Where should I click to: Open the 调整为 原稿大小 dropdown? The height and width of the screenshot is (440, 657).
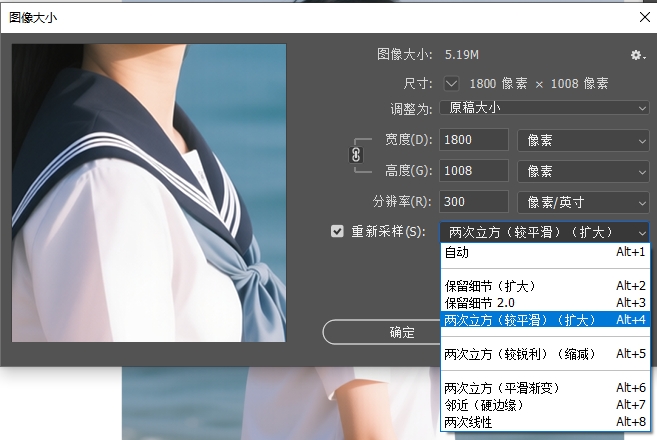[545, 108]
